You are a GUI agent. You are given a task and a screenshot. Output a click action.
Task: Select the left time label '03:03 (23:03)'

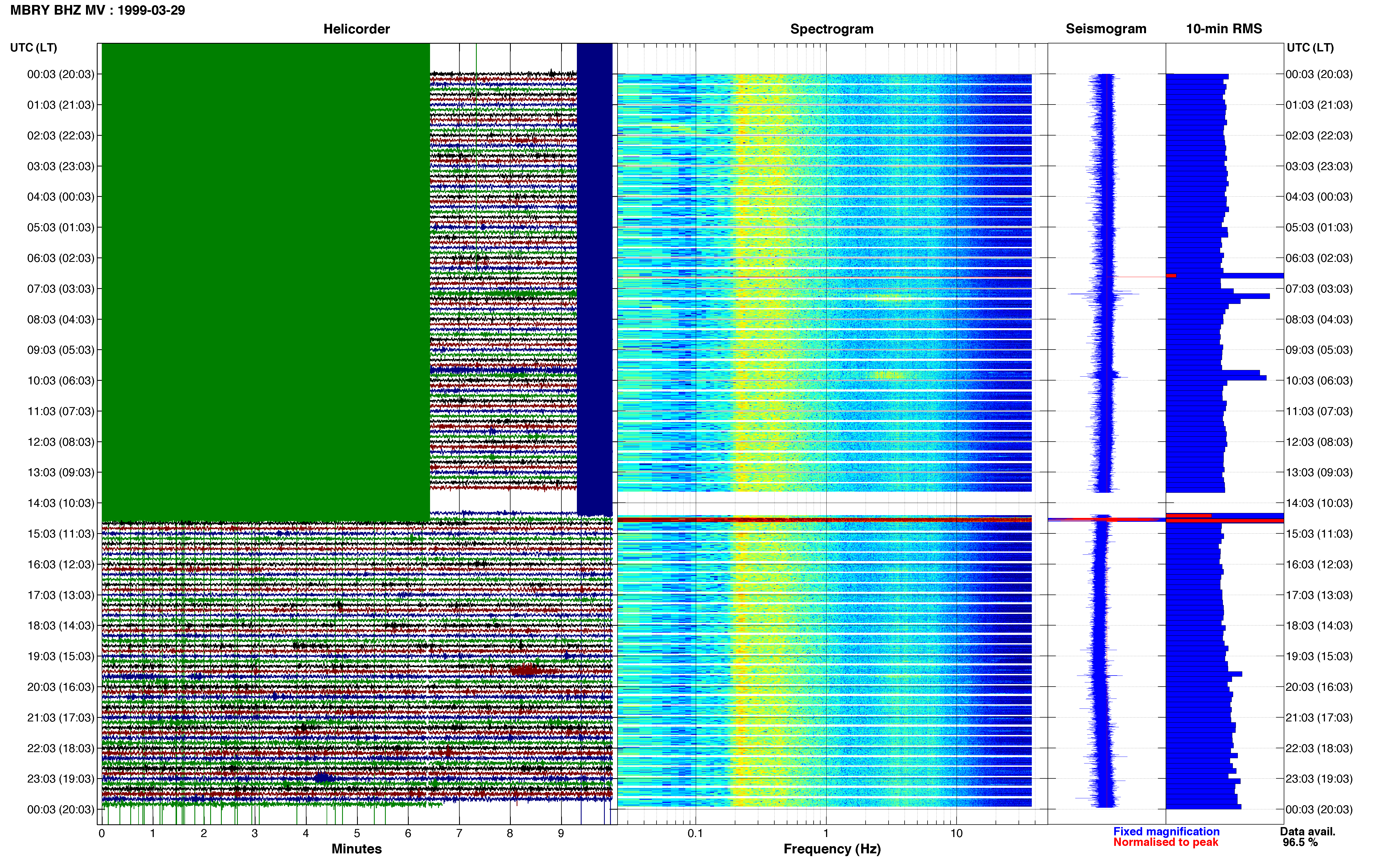pos(60,166)
